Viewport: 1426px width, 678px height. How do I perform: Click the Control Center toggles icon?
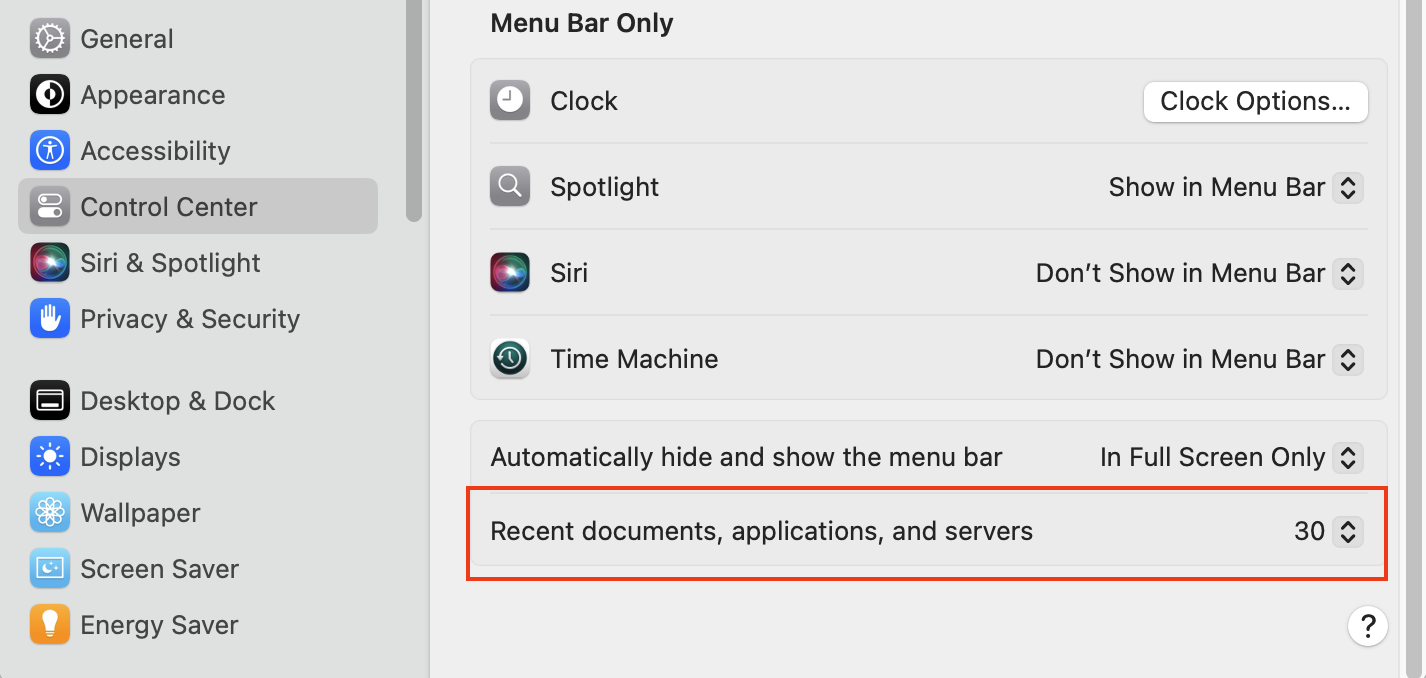point(50,207)
